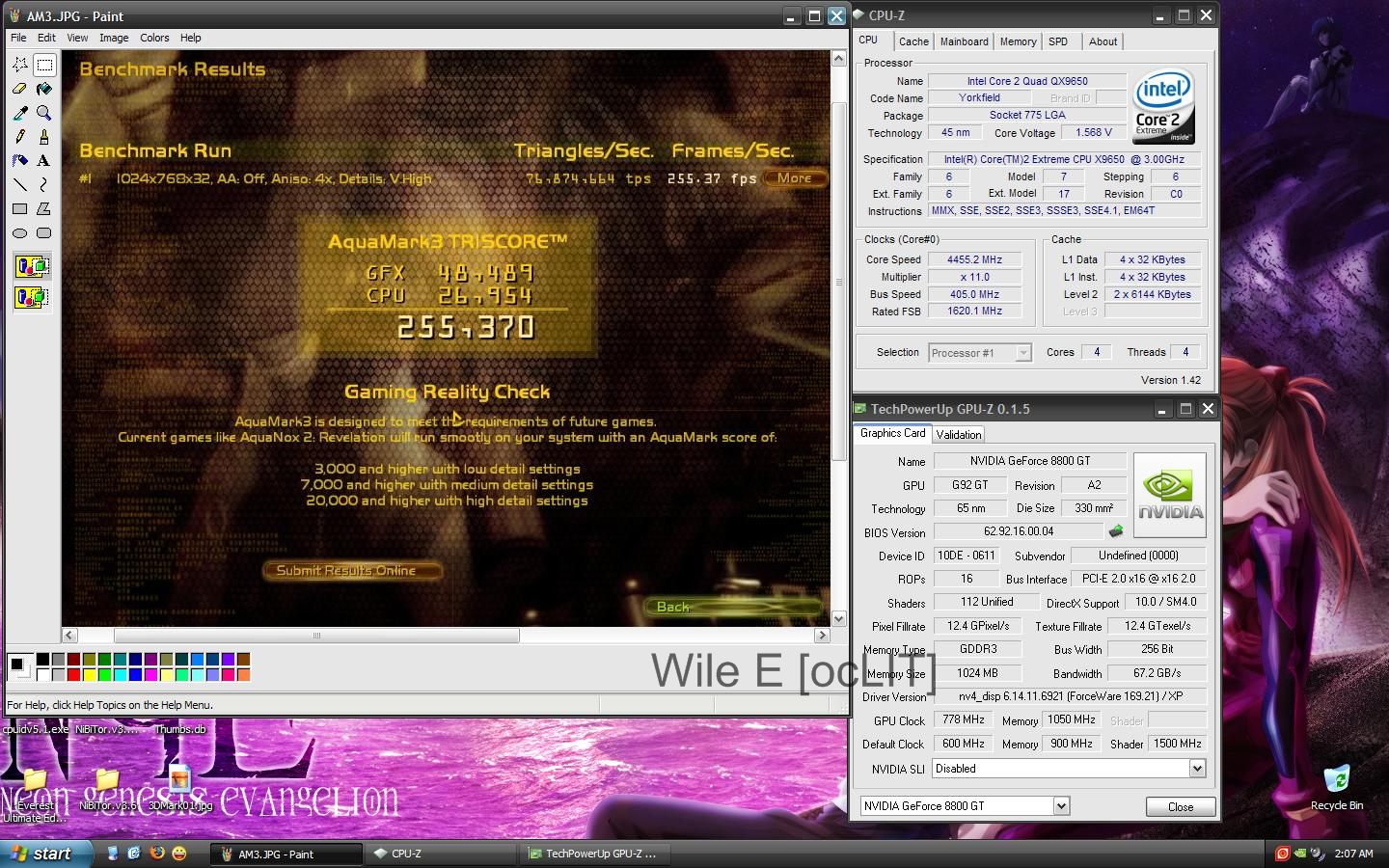The width and height of the screenshot is (1389, 868).
Task: Select the Magnifier tool in Paint
Action: point(44,113)
